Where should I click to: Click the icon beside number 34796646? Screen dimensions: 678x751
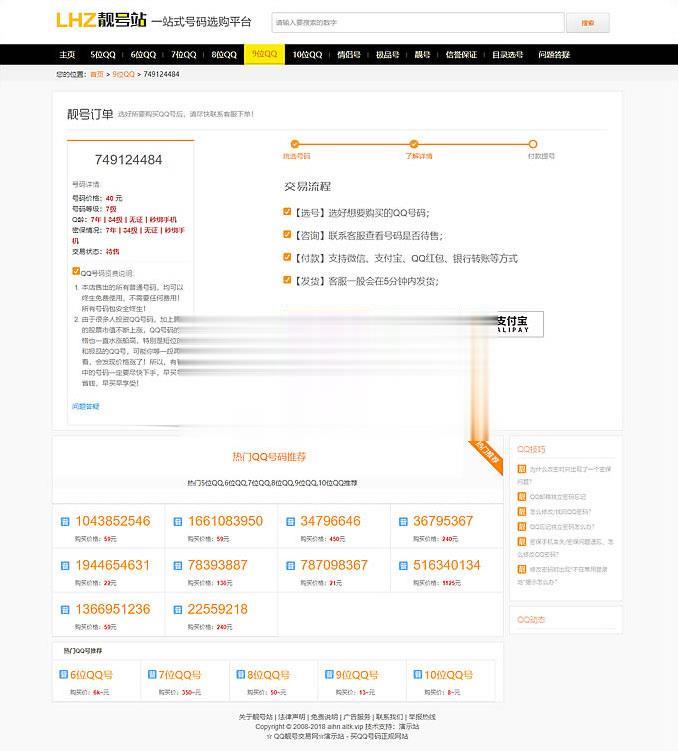(290, 522)
